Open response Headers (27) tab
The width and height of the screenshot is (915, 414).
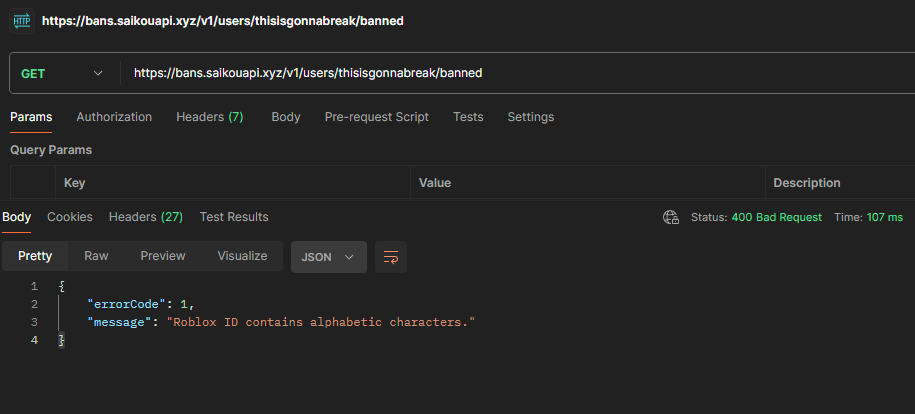click(x=146, y=217)
